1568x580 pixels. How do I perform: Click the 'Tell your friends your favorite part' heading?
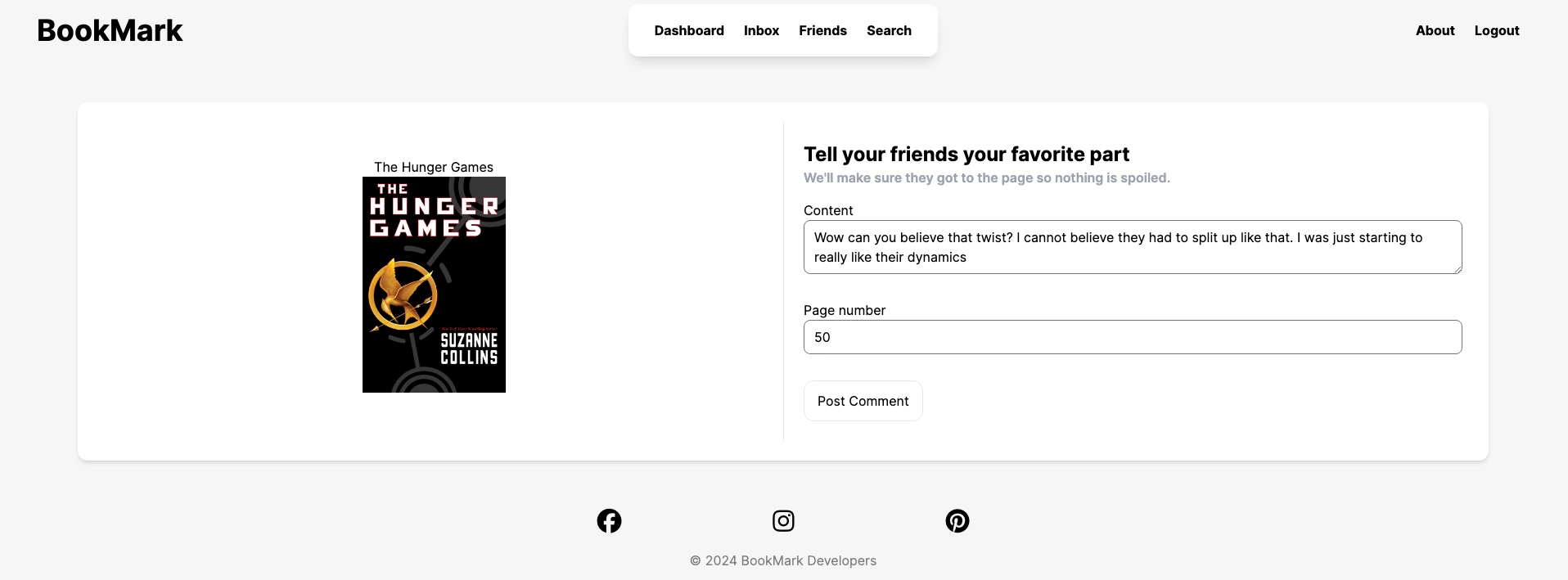click(x=966, y=154)
